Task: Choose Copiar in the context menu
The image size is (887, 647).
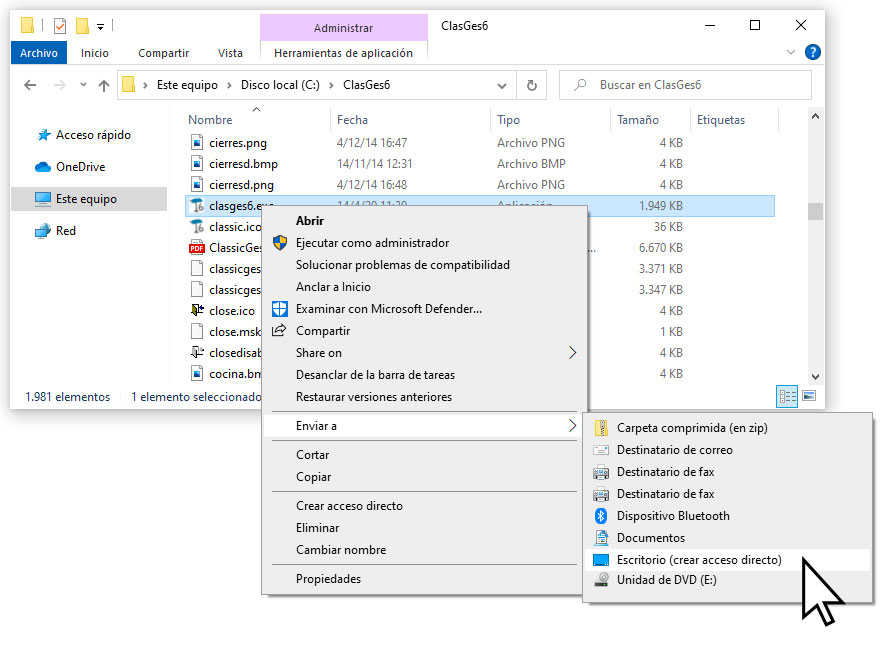Action: [x=425, y=477]
